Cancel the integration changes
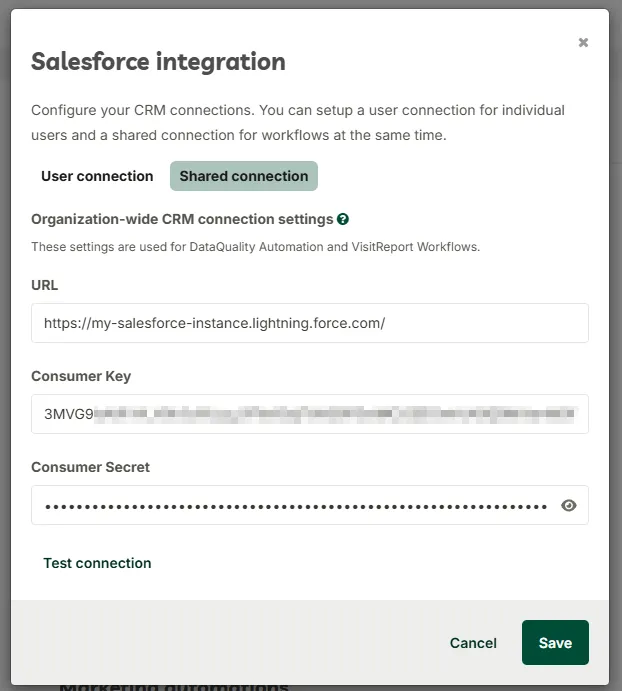The height and width of the screenshot is (691, 622). click(473, 643)
